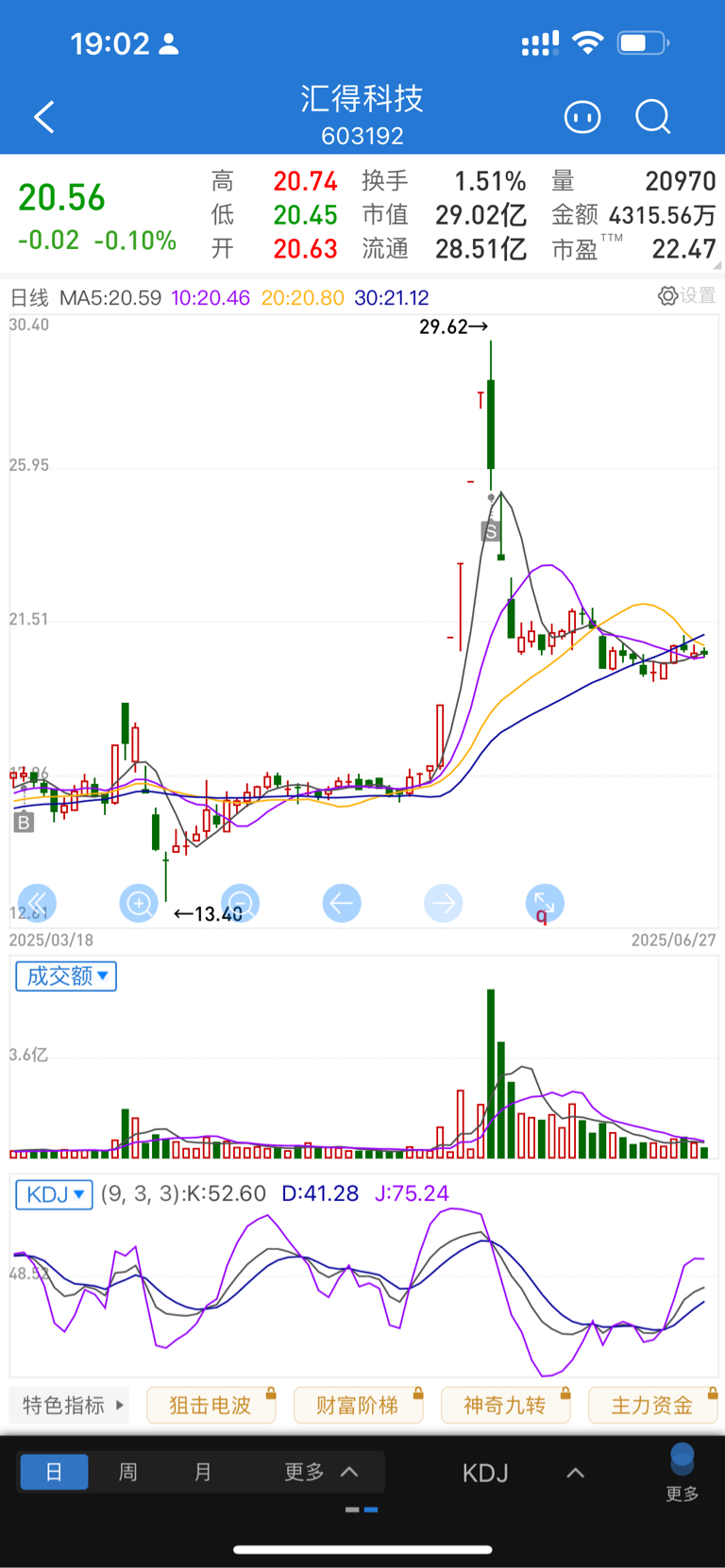Open 主力资金 indicator
725x1568 pixels.
tap(652, 1406)
